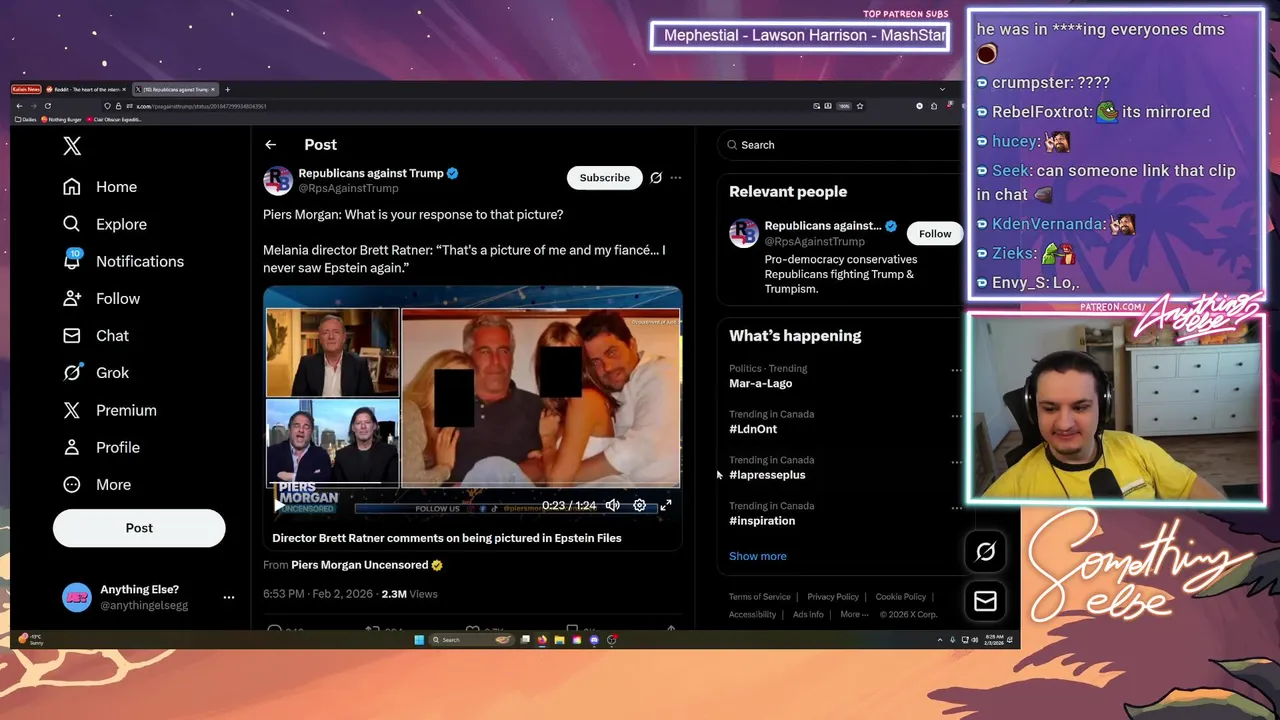Subscribe to Republicans against Trump
The width and height of the screenshot is (1280, 720).
[605, 177]
